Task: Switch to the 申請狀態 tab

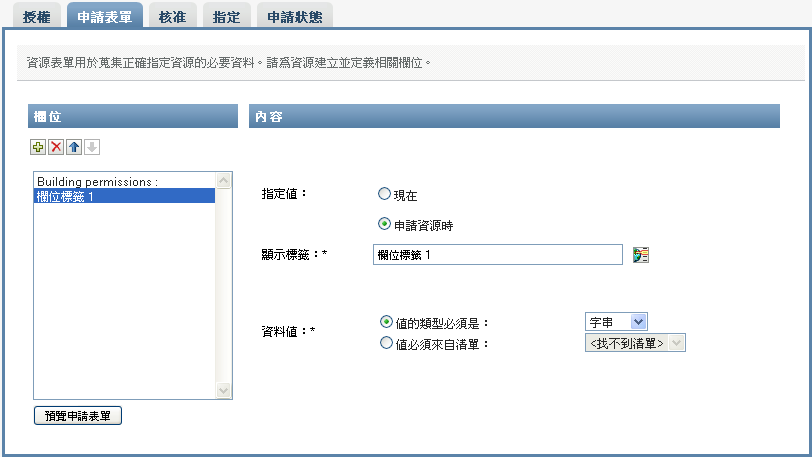Action: tap(295, 17)
